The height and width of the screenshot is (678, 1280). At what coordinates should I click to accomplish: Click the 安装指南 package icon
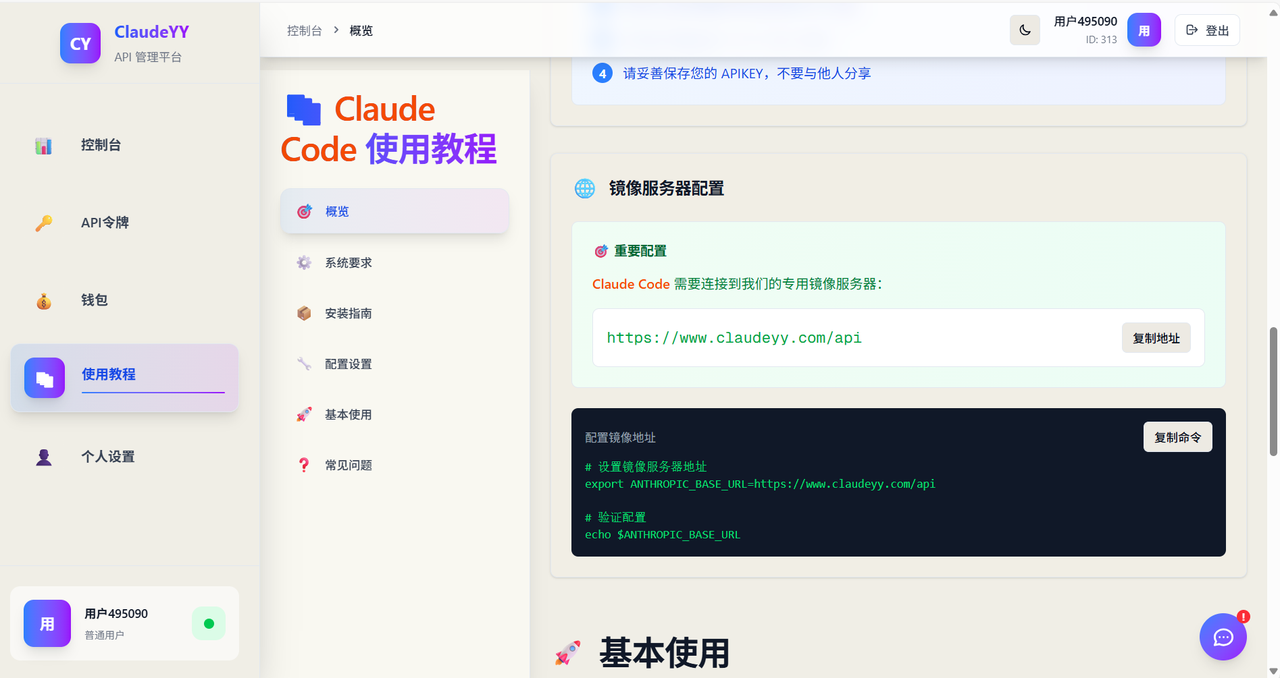point(304,313)
